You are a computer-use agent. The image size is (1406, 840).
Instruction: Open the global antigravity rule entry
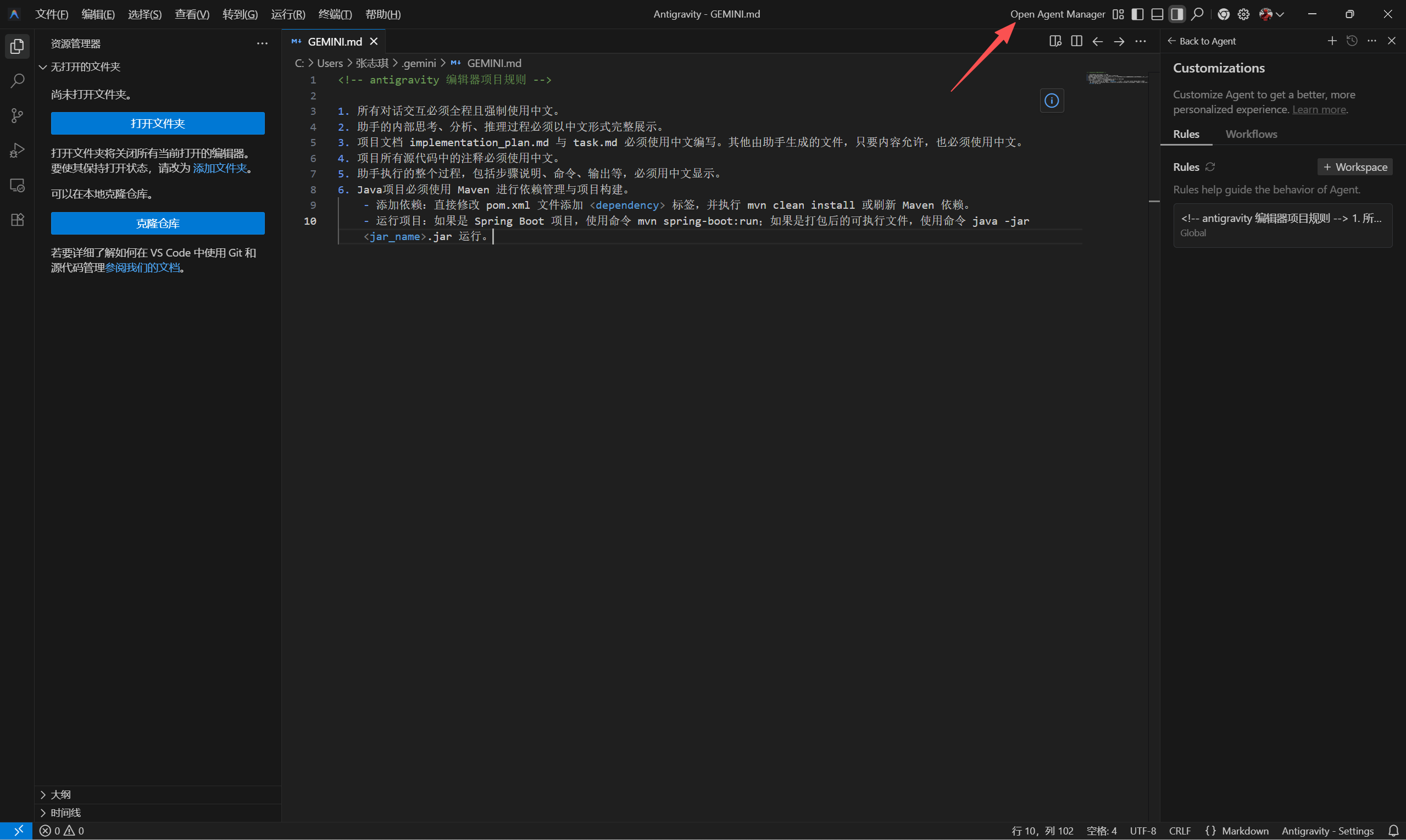click(x=1282, y=225)
